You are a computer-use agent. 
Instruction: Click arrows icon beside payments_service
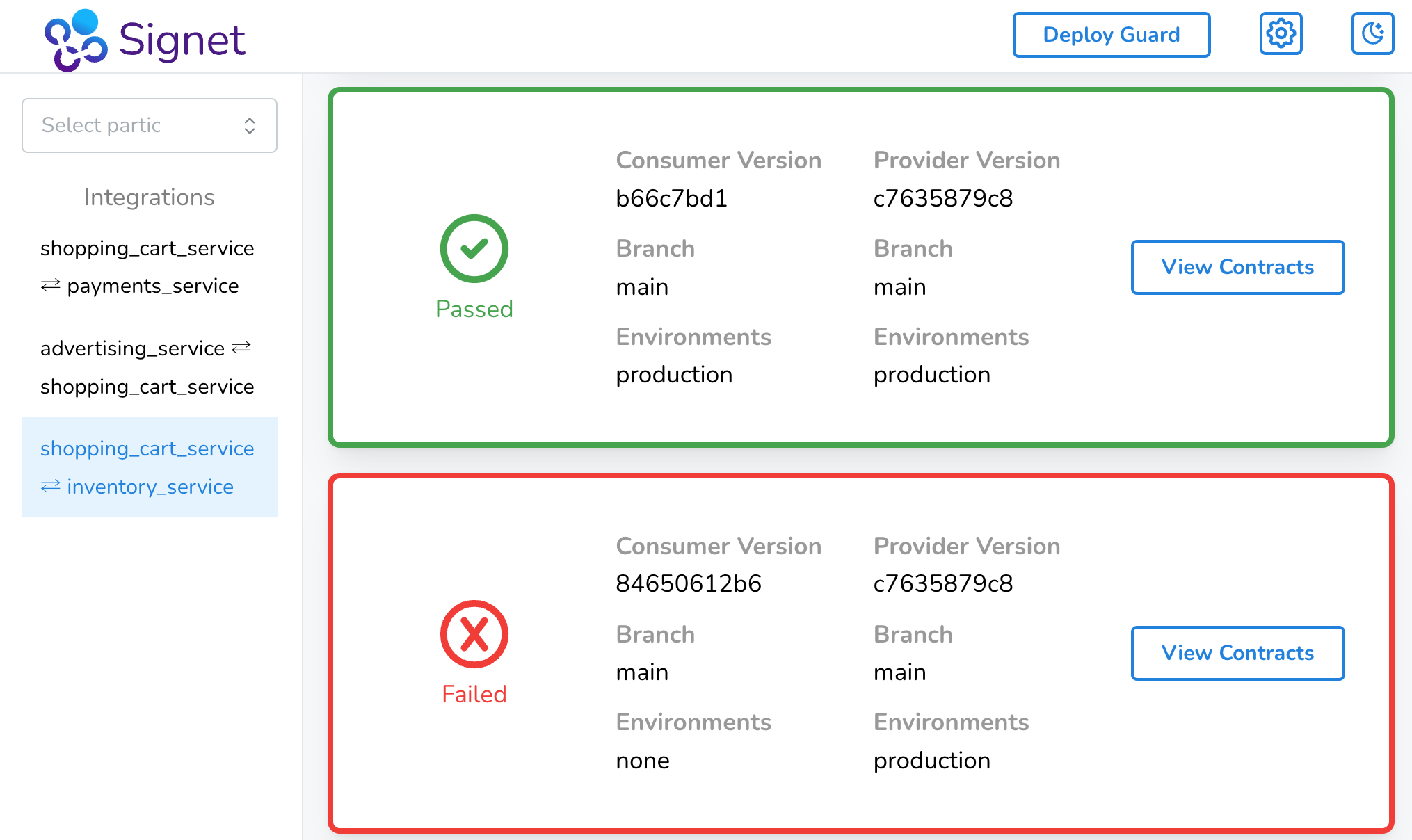(50, 285)
